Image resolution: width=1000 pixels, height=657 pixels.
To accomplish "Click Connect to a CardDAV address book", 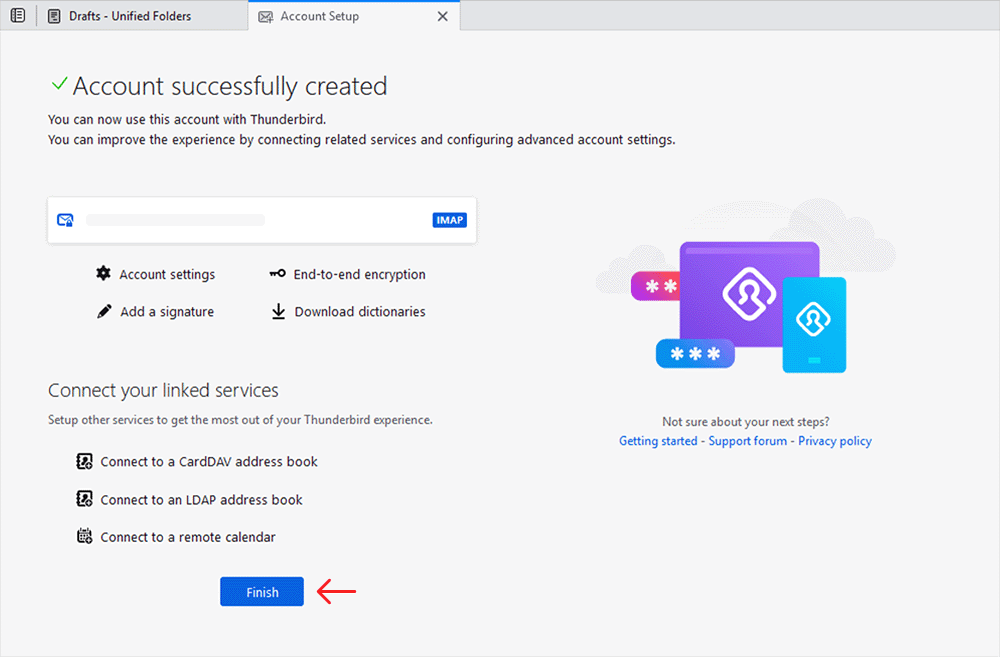I will [x=208, y=461].
